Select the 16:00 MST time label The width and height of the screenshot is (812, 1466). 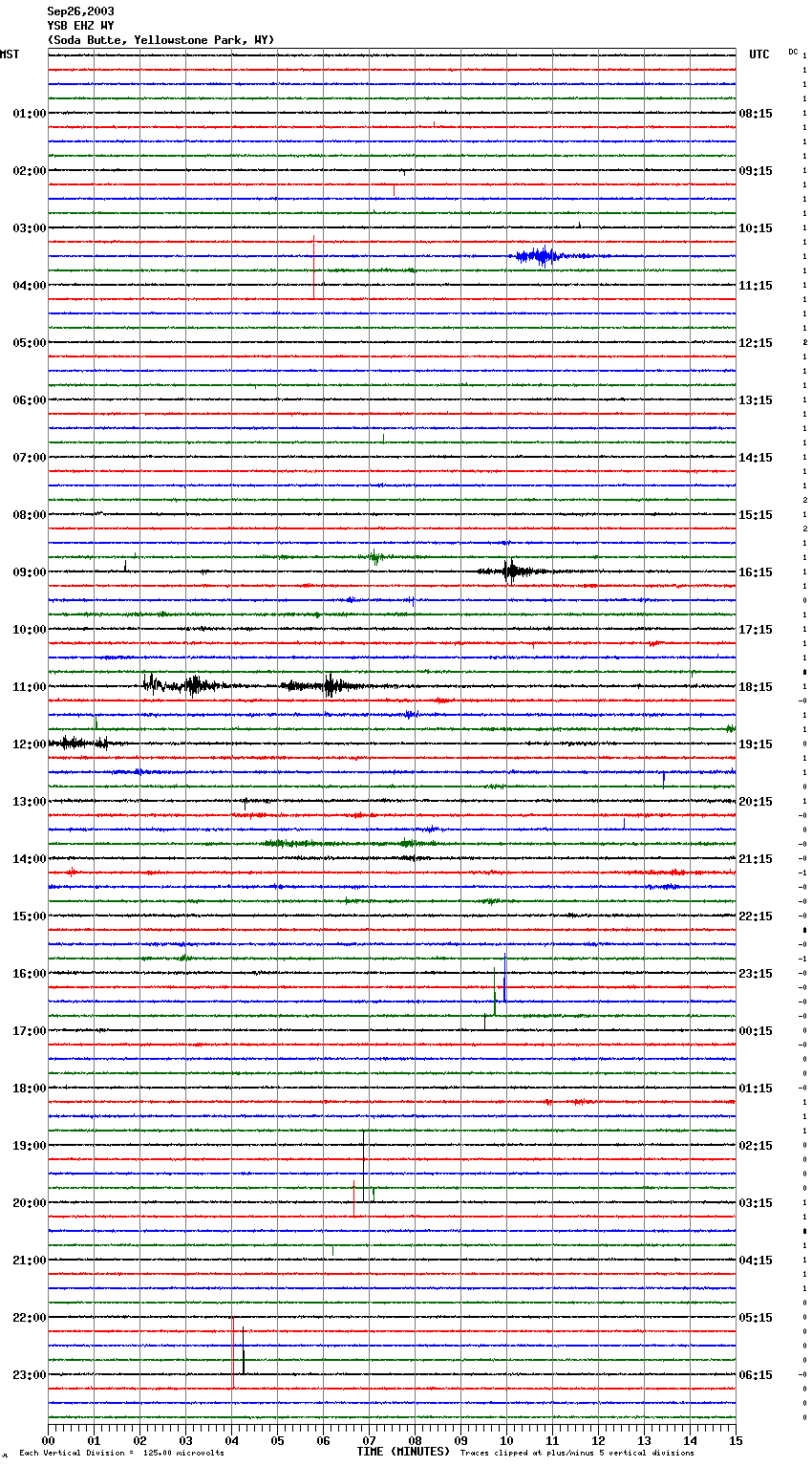pos(30,974)
